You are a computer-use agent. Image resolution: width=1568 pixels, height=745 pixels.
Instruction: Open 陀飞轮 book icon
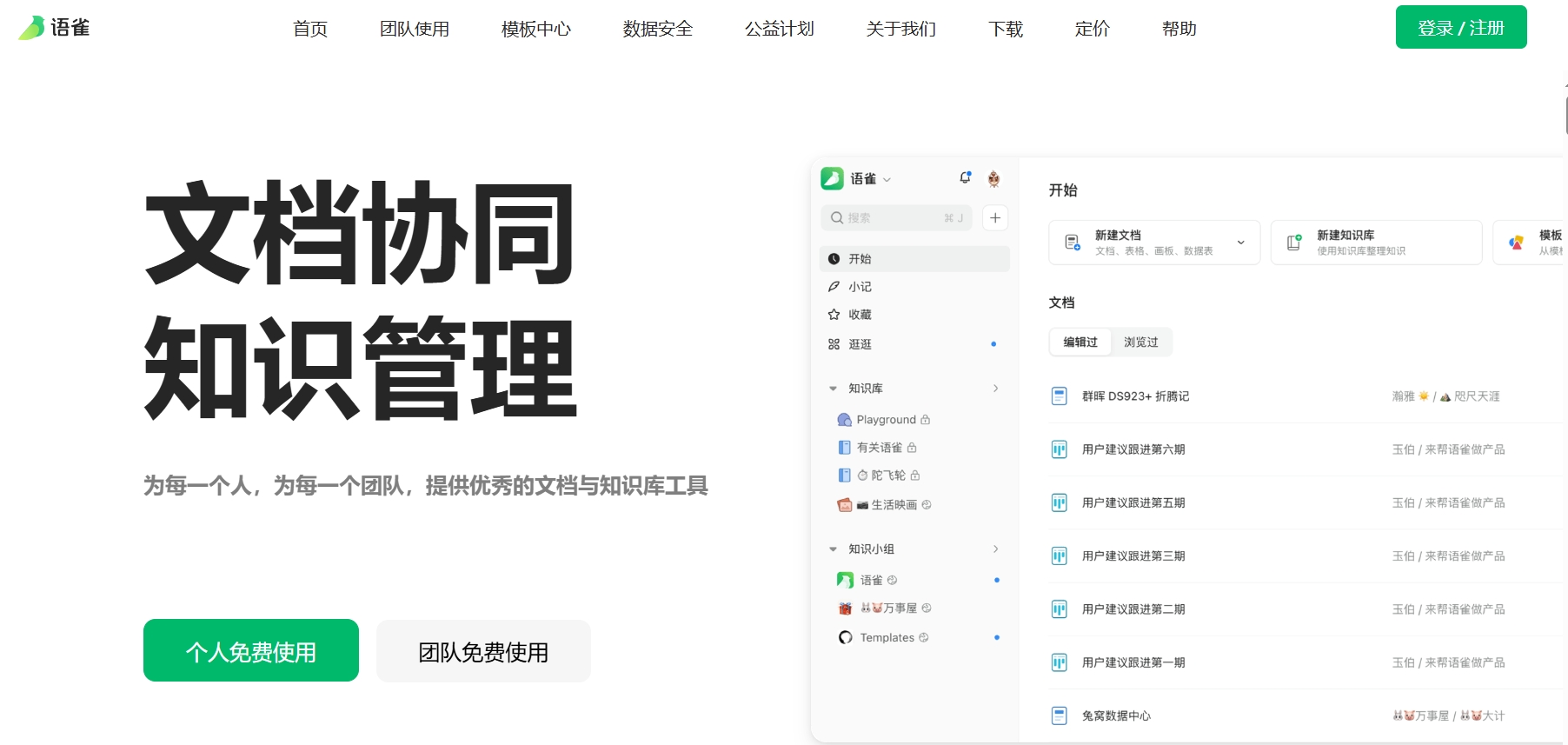(x=844, y=476)
